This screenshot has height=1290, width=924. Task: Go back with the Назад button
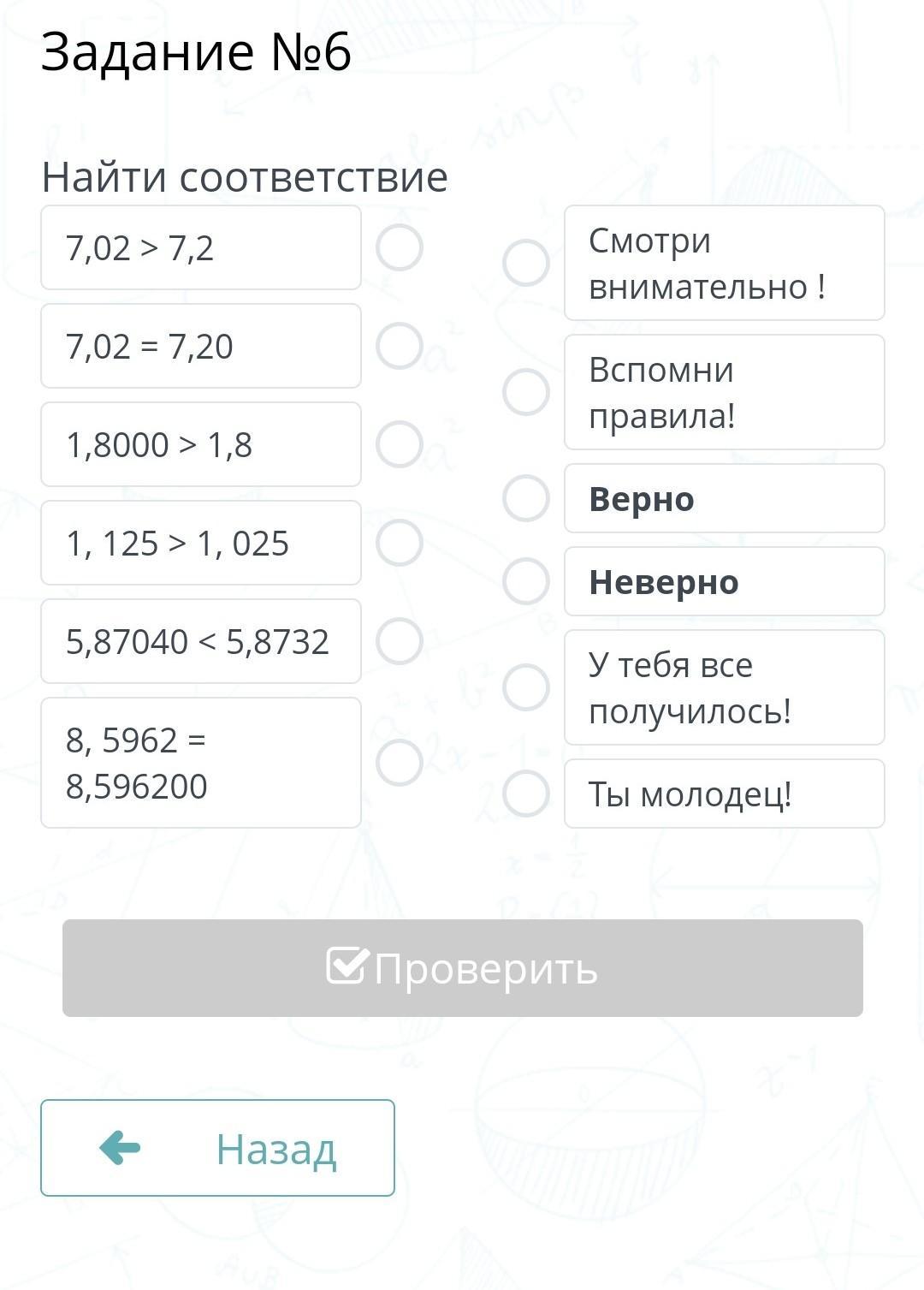(x=217, y=1148)
